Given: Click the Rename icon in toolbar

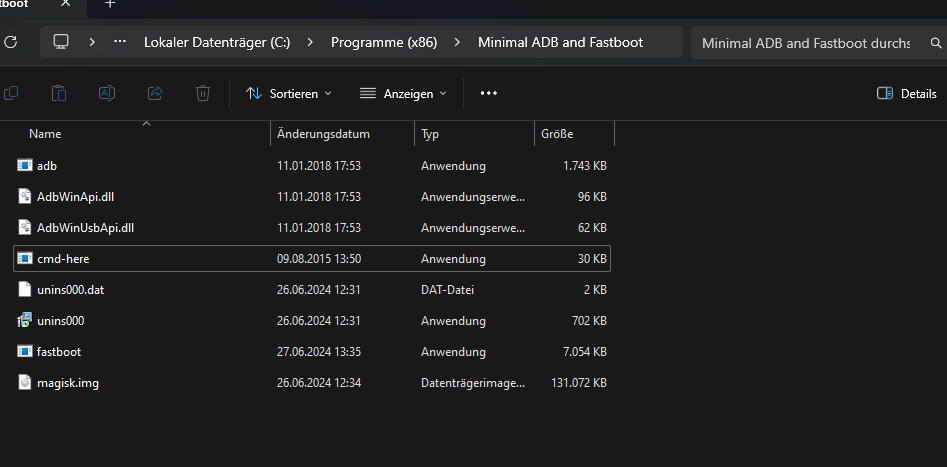Looking at the screenshot, I should (x=107, y=93).
